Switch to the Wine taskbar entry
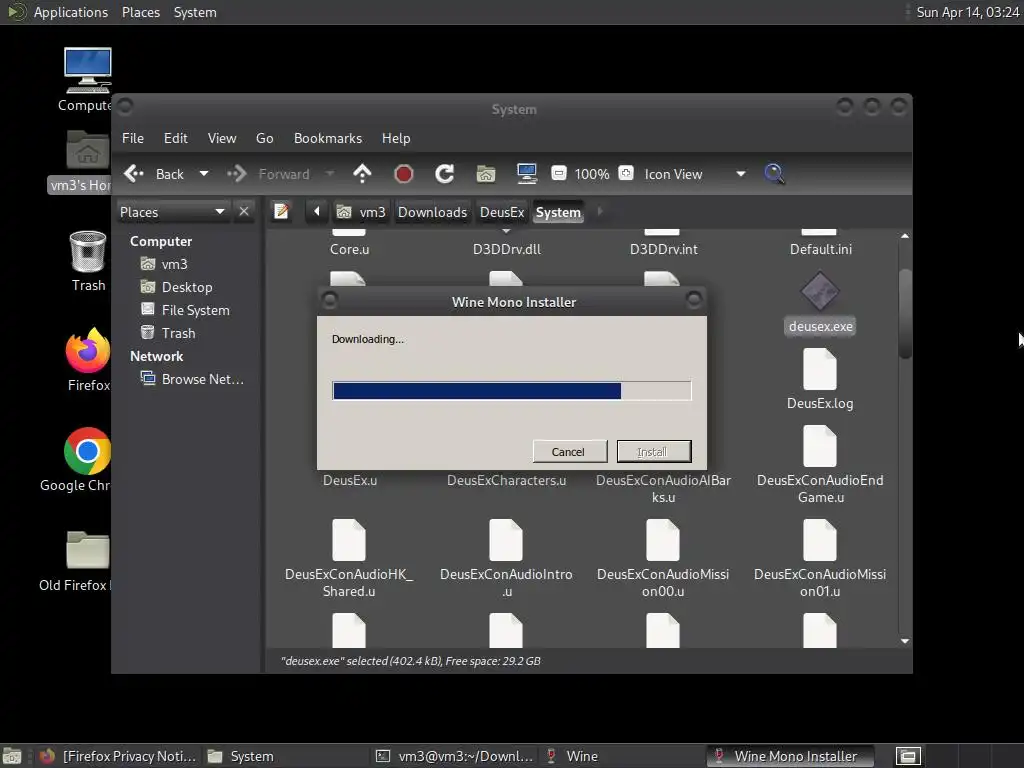This screenshot has width=1024, height=768. (x=573, y=756)
